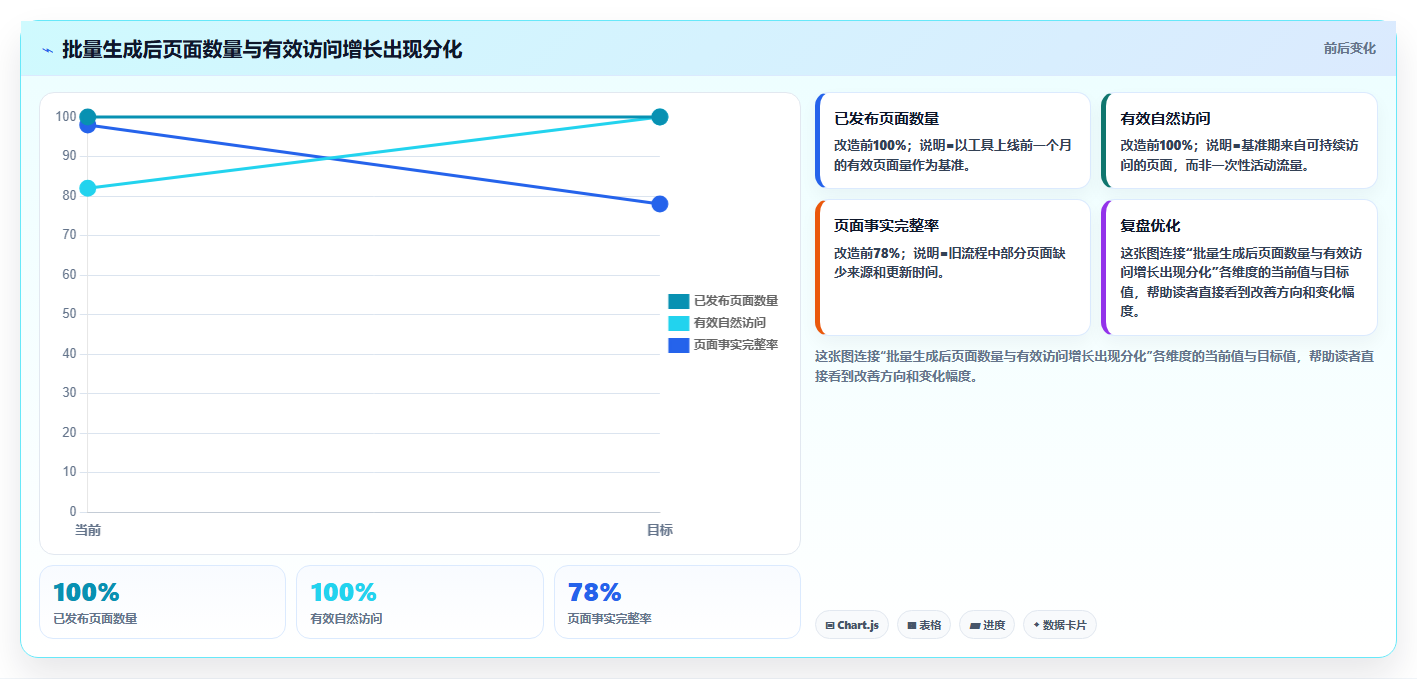
Task: Click the 当前 x-axis label
Action: [x=88, y=530]
